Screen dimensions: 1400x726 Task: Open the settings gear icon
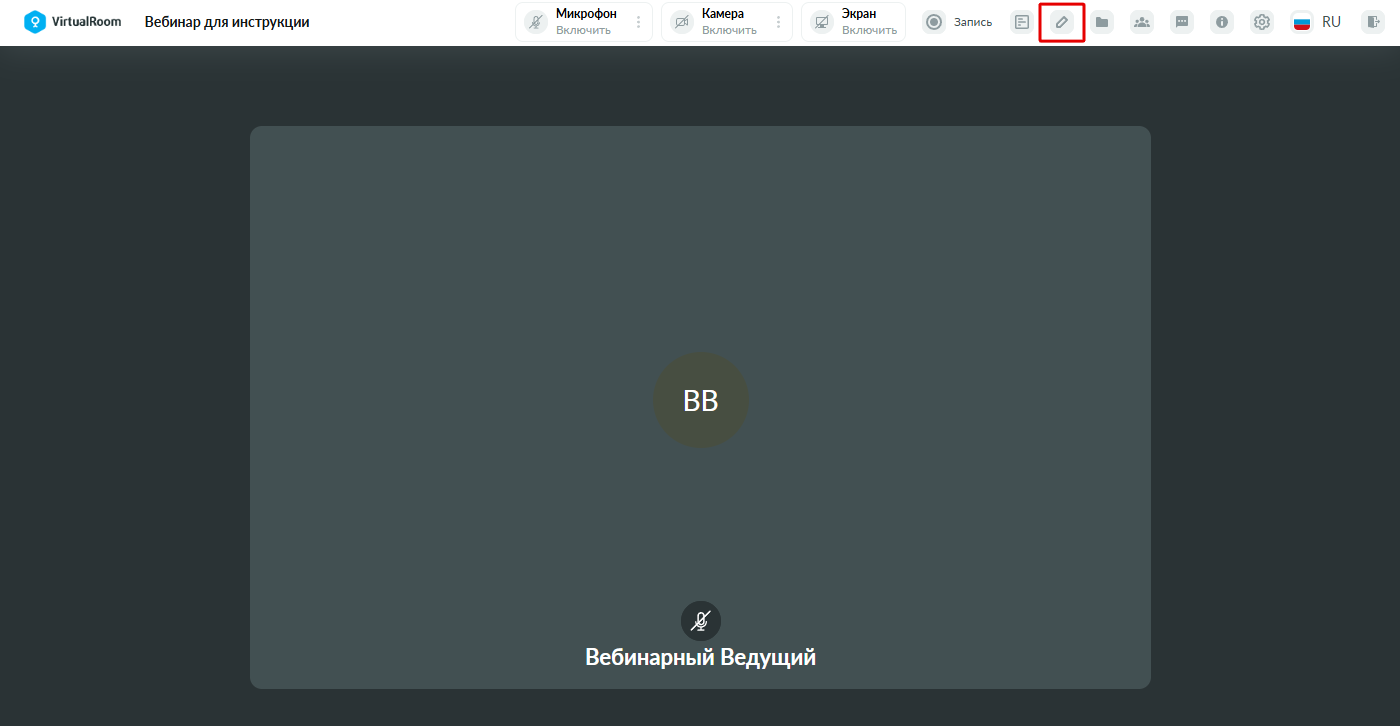pyautogui.click(x=1262, y=22)
